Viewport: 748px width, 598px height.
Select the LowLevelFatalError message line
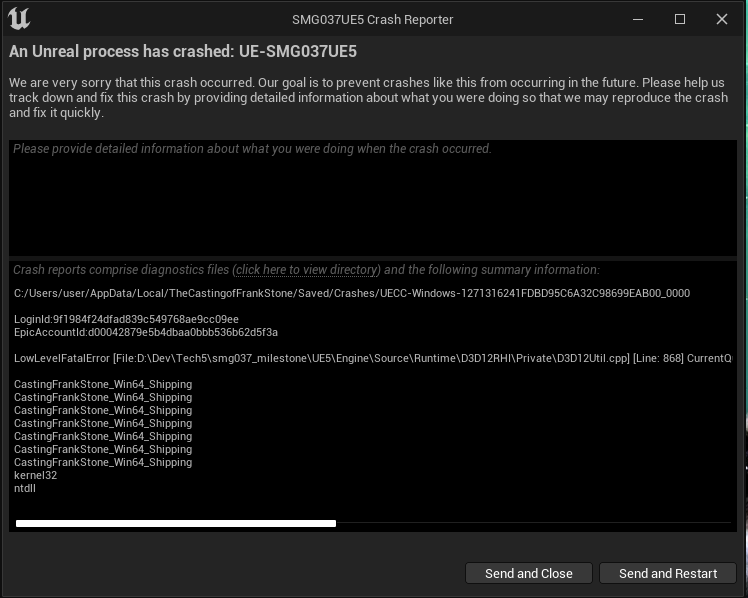373,359
